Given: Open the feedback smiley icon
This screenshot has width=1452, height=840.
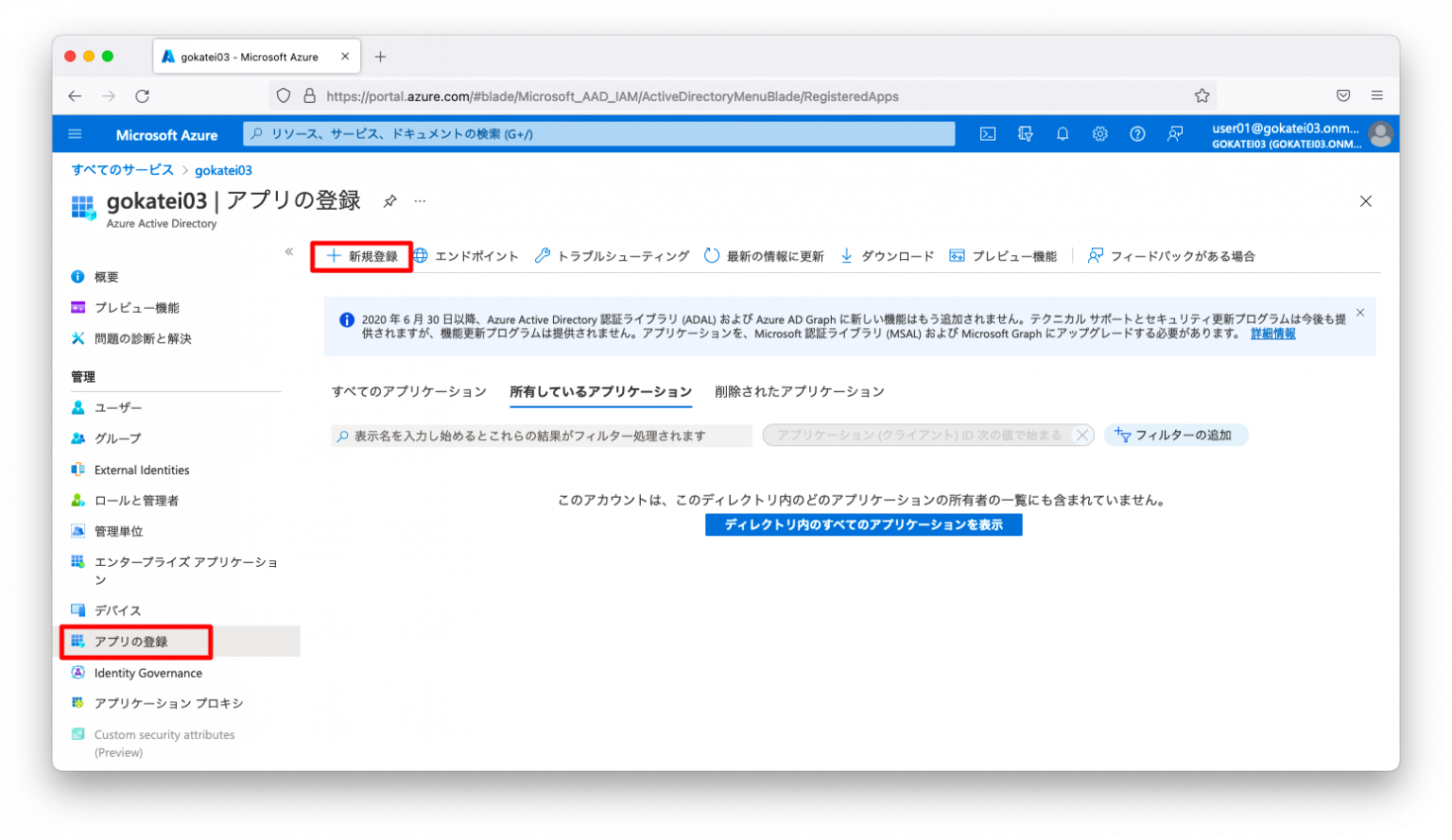Looking at the screenshot, I should point(1175,133).
